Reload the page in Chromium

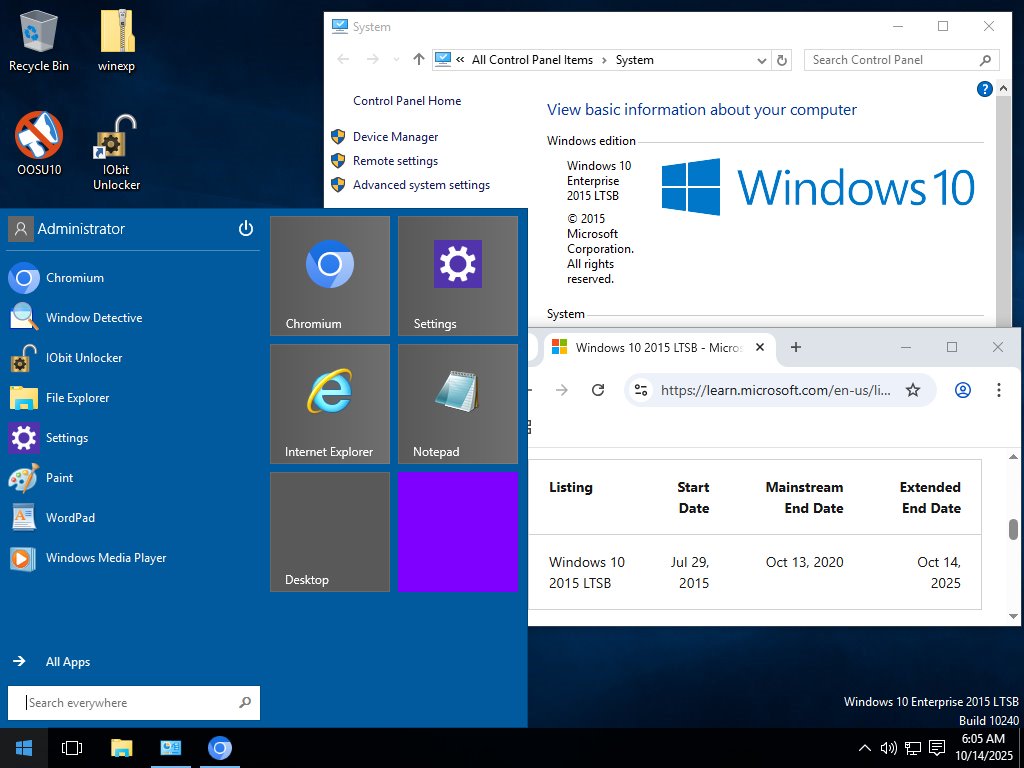(598, 390)
